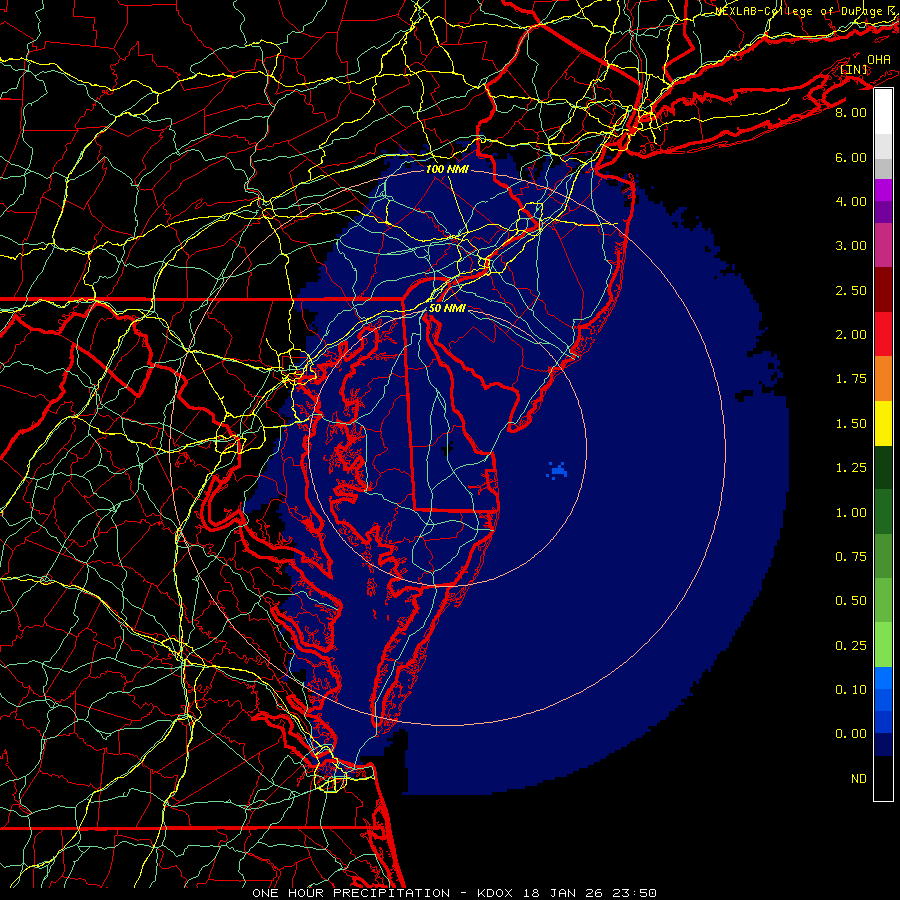Select the 1.50 legend label
The image size is (900, 900).
pos(851,424)
